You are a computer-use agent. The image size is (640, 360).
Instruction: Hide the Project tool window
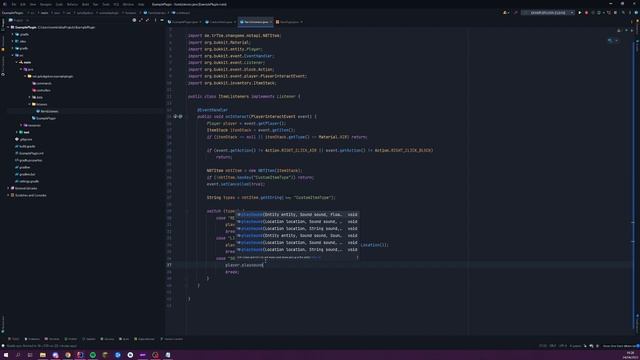(x=162, y=20)
